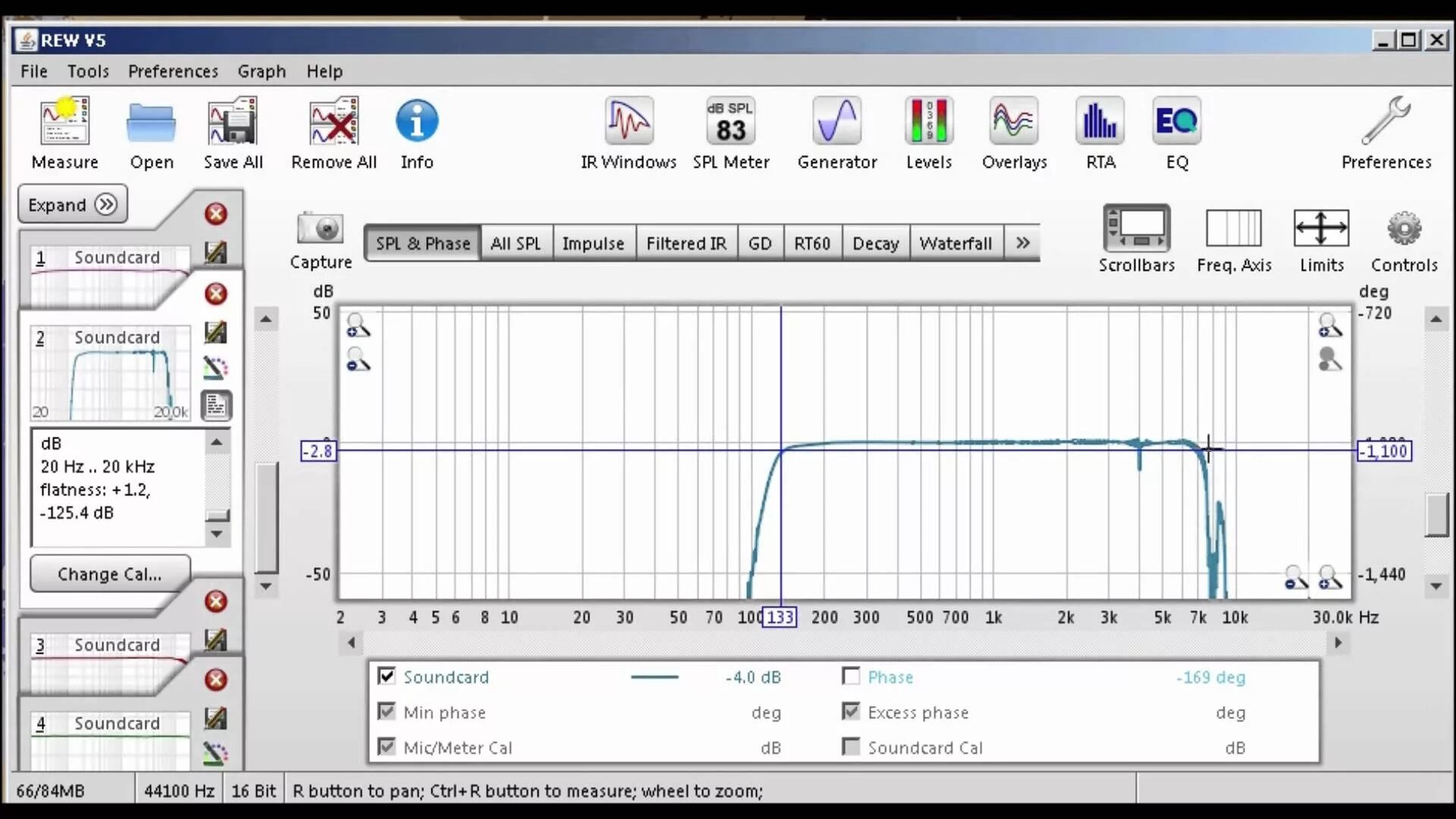
Task: Switch to the Waterfall tab
Action: point(955,243)
